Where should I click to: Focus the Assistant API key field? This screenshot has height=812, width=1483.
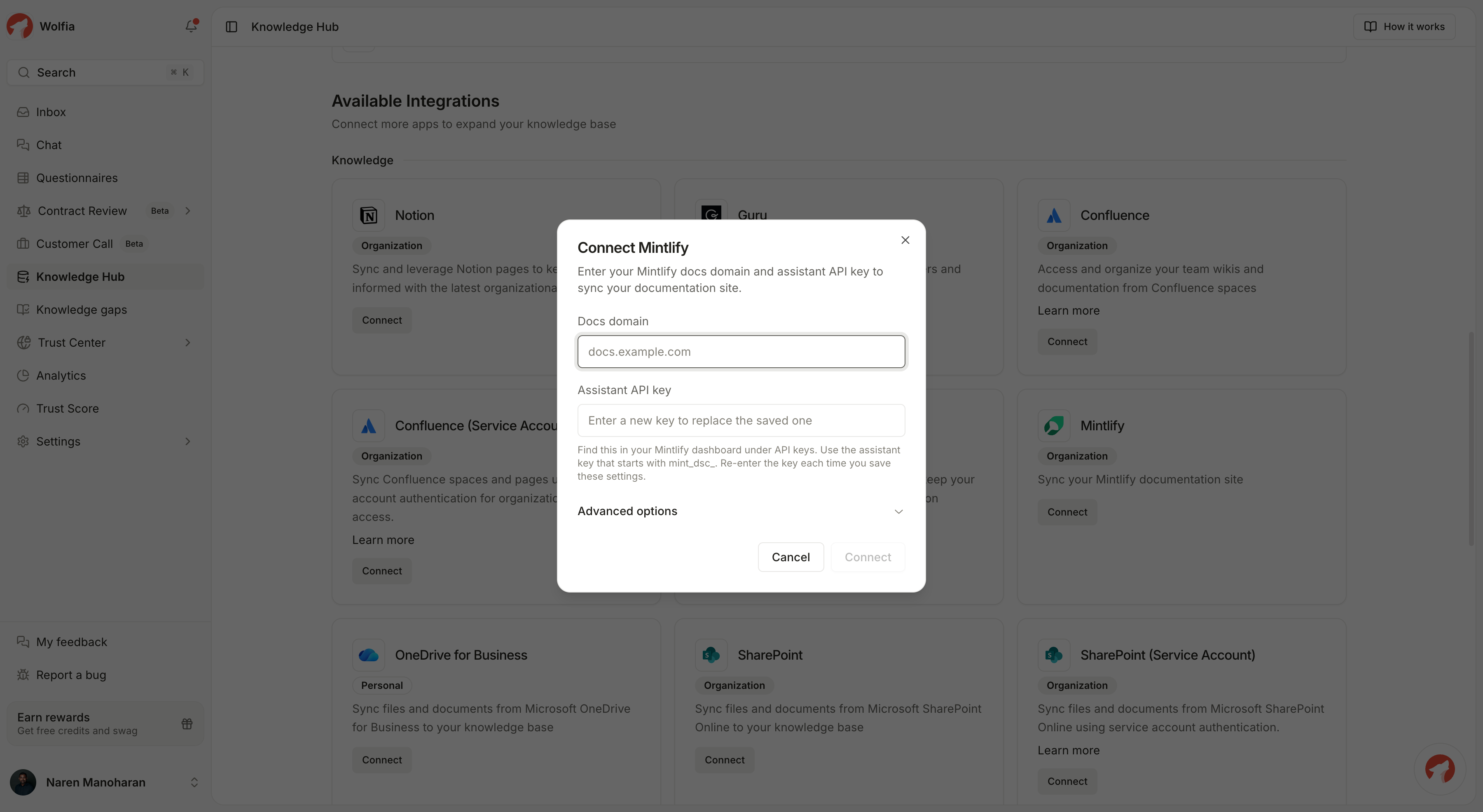point(741,420)
